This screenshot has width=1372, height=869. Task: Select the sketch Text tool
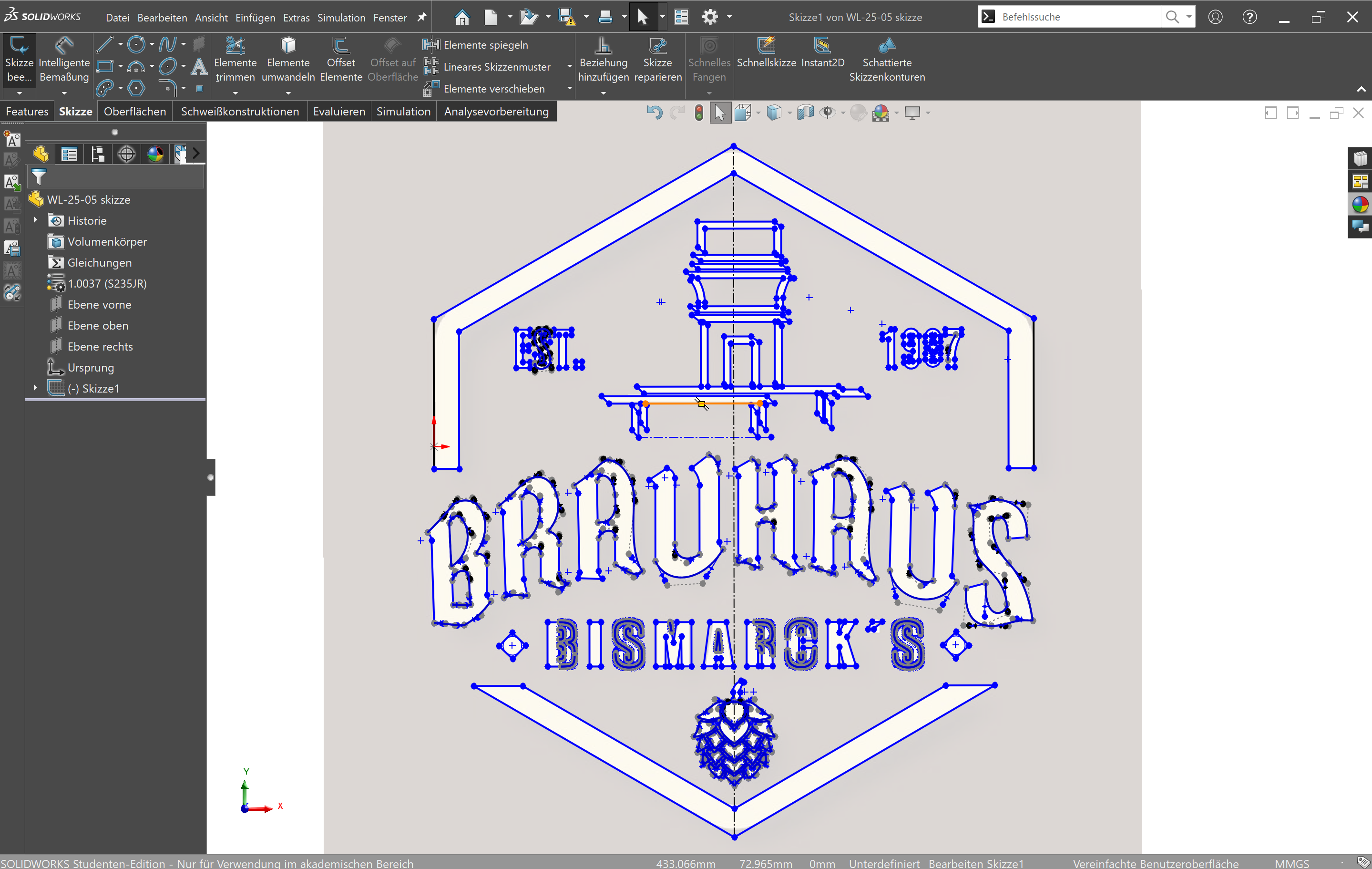point(199,67)
